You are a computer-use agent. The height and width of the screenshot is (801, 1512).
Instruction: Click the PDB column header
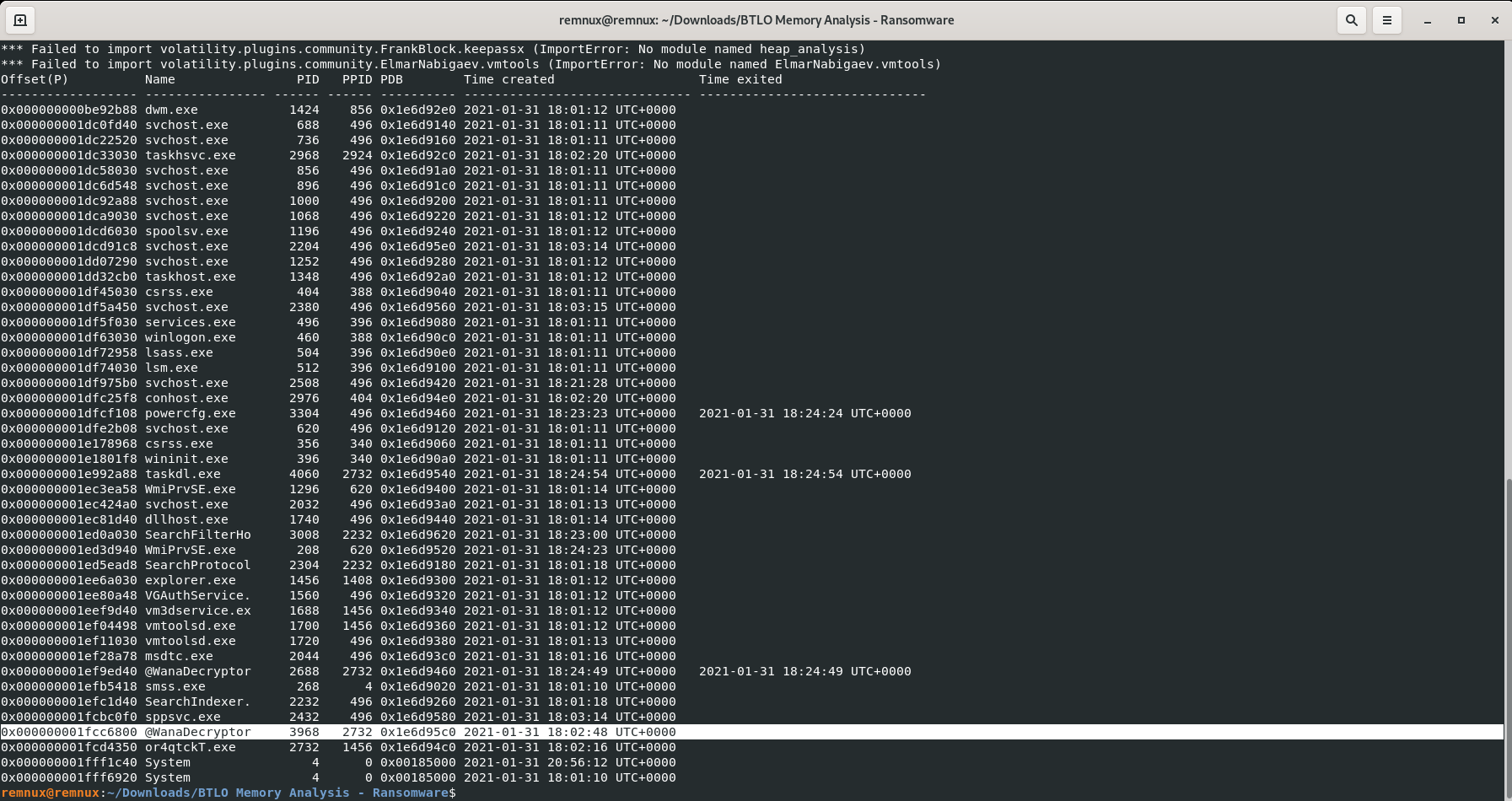(x=392, y=79)
